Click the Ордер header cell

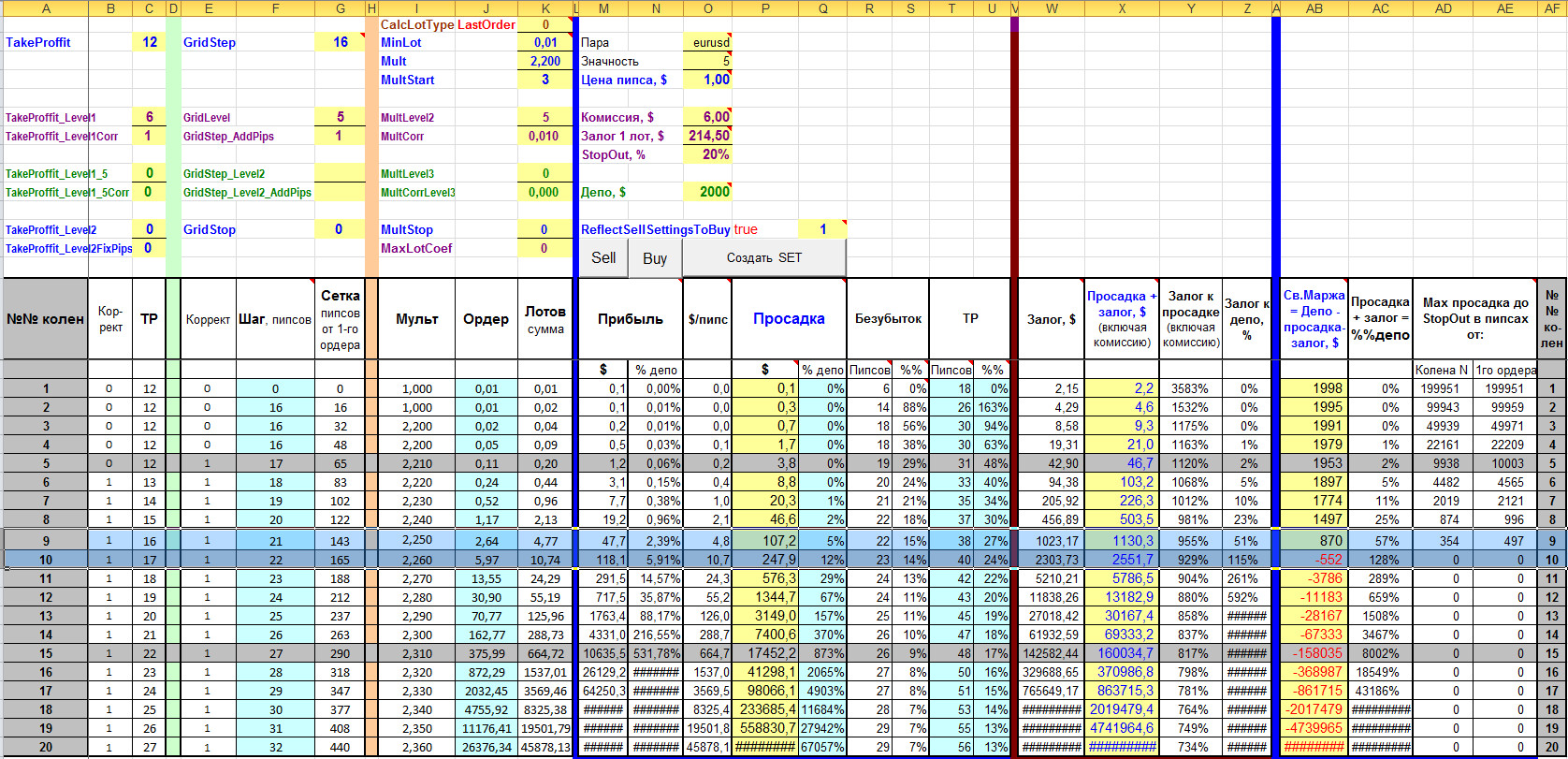click(x=486, y=318)
